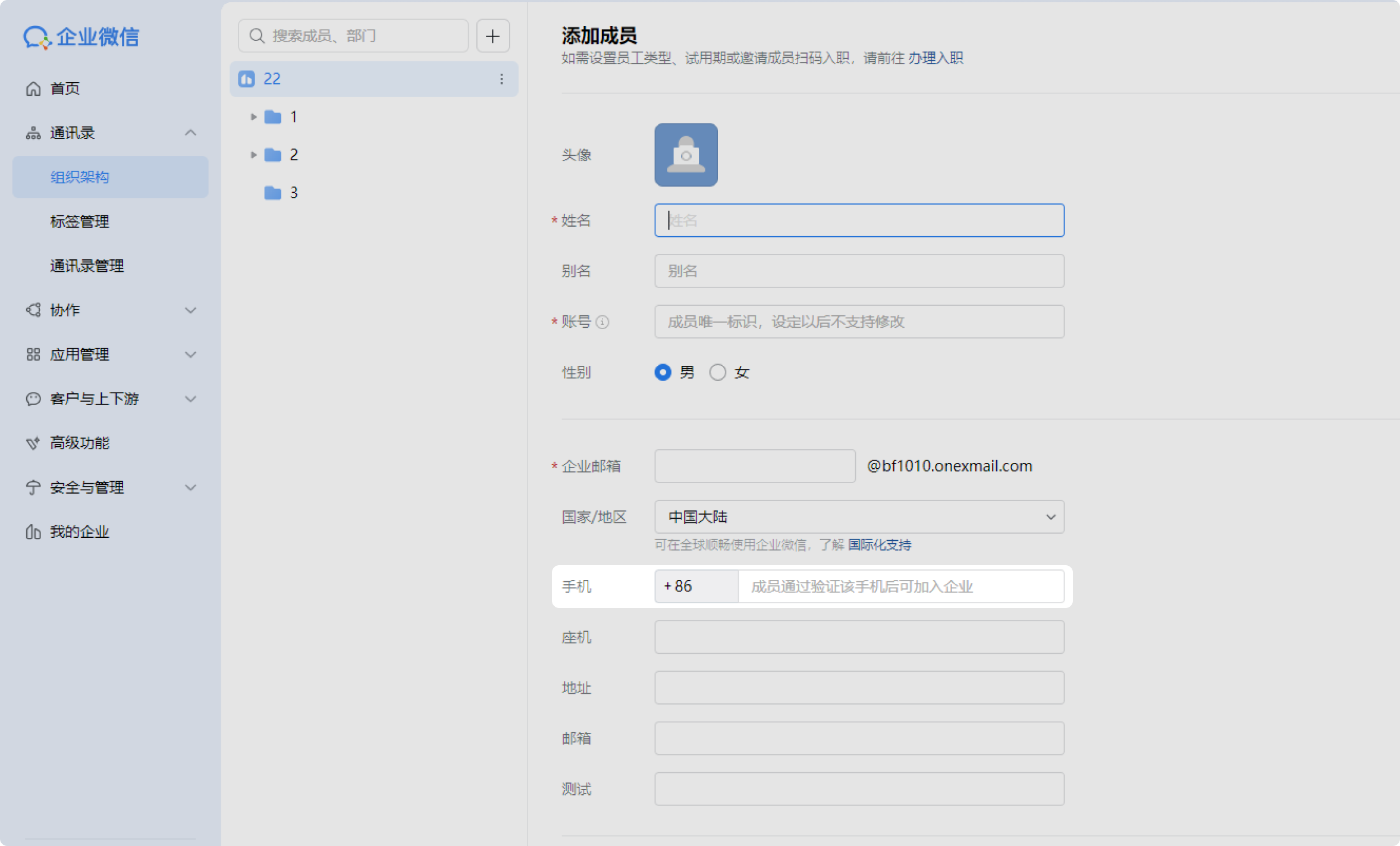The image size is (1400, 846).
Task: Focus the 手机 phone number field
Action: (x=901, y=586)
